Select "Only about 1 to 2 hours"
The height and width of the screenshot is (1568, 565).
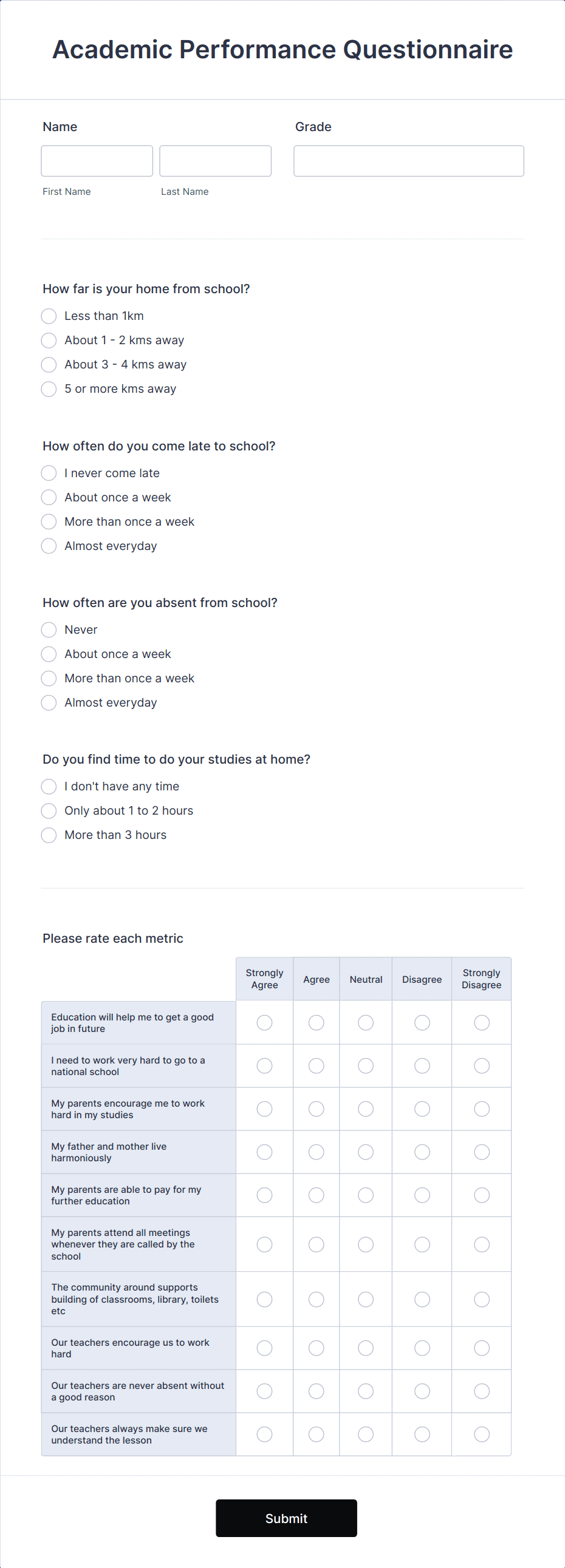pyautogui.click(x=49, y=811)
